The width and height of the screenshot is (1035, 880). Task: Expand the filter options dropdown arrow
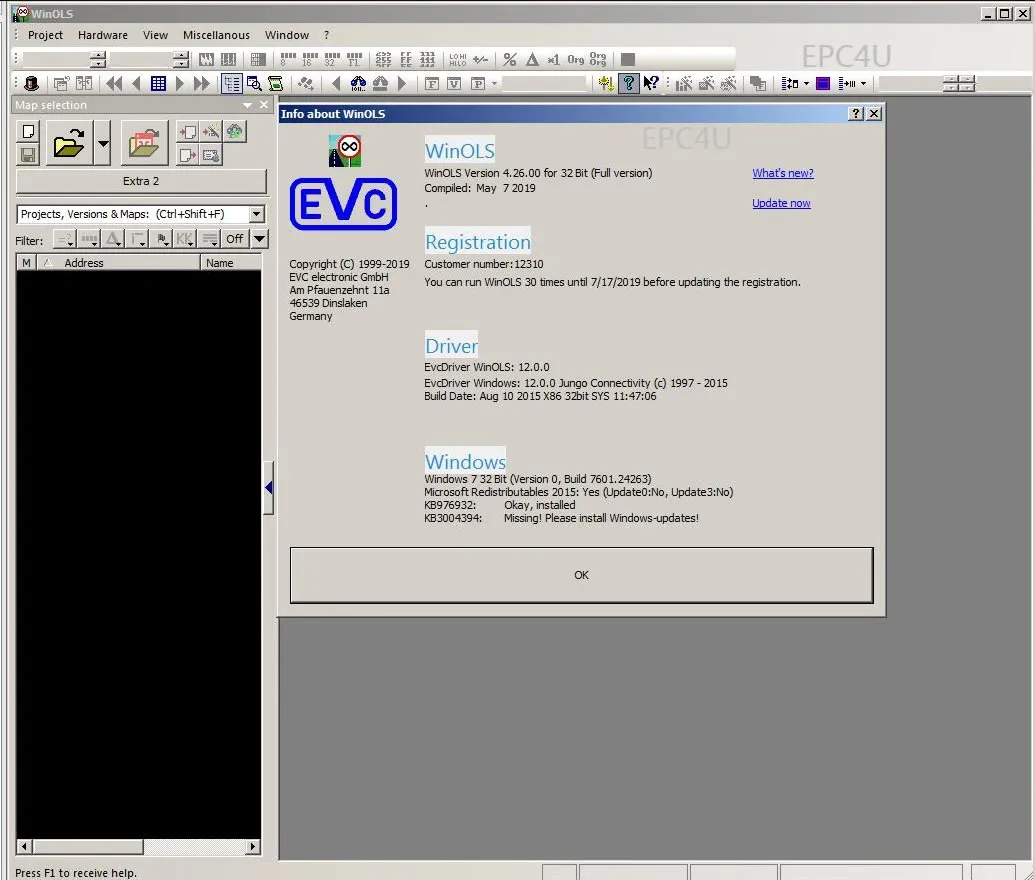pos(259,238)
